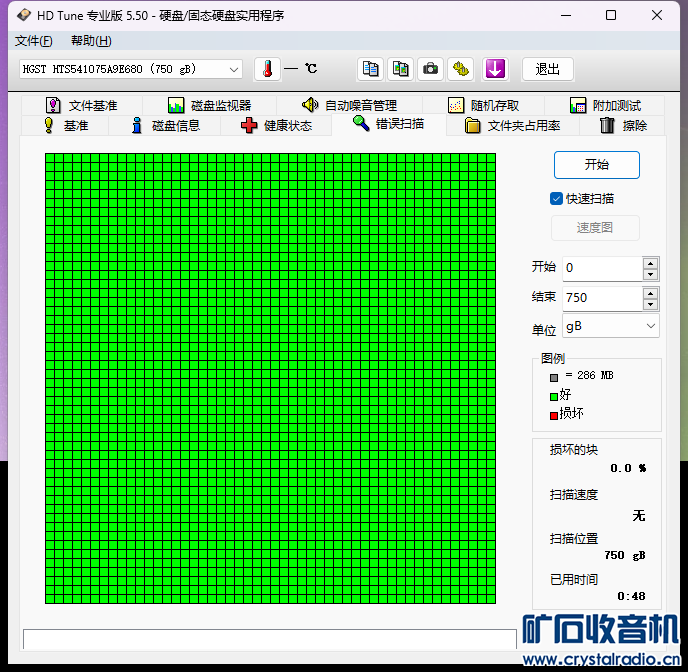688x672 pixels.
Task: Click the red 损坏 legend swatch
Action: coord(554,416)
